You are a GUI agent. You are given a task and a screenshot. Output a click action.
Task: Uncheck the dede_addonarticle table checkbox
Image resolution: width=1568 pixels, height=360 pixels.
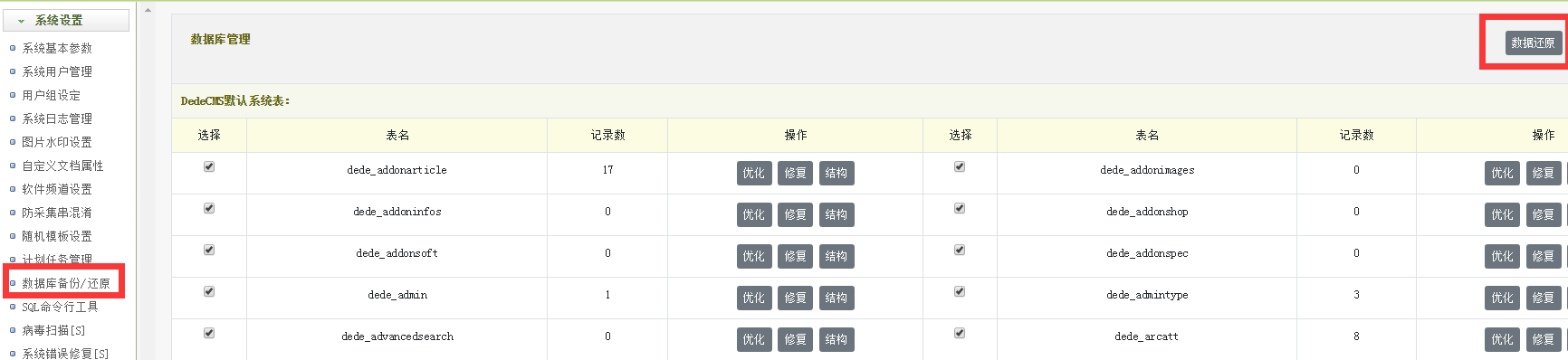[x=209, y=166]
